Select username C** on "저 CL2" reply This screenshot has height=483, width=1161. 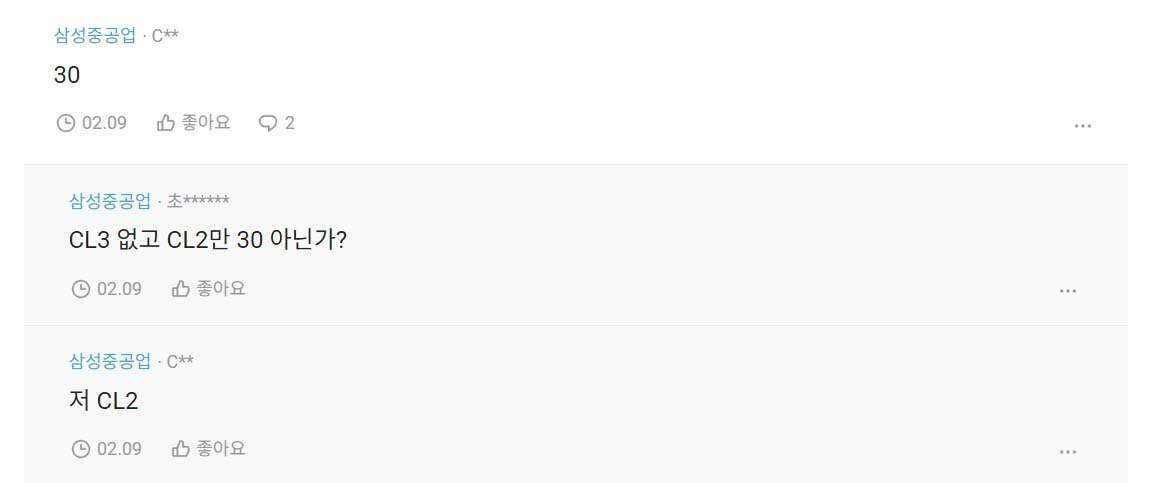point(180,362)
